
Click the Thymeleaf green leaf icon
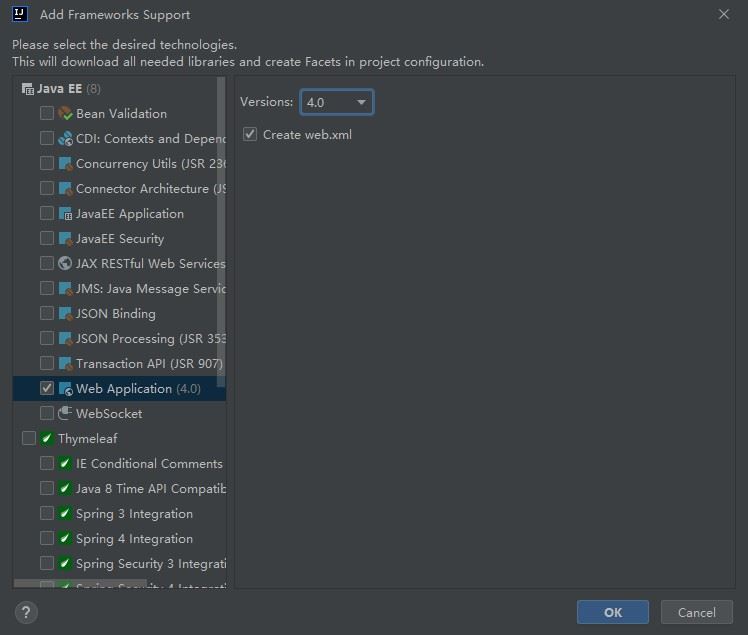pos(47,438)
